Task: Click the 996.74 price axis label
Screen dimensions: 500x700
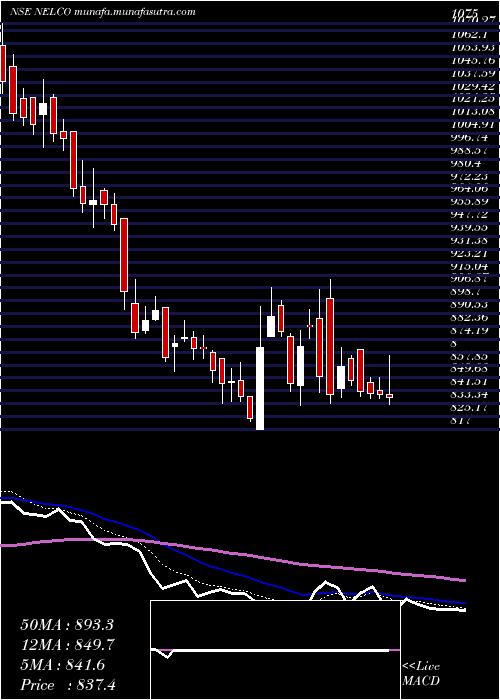Action: coord(470,138)
